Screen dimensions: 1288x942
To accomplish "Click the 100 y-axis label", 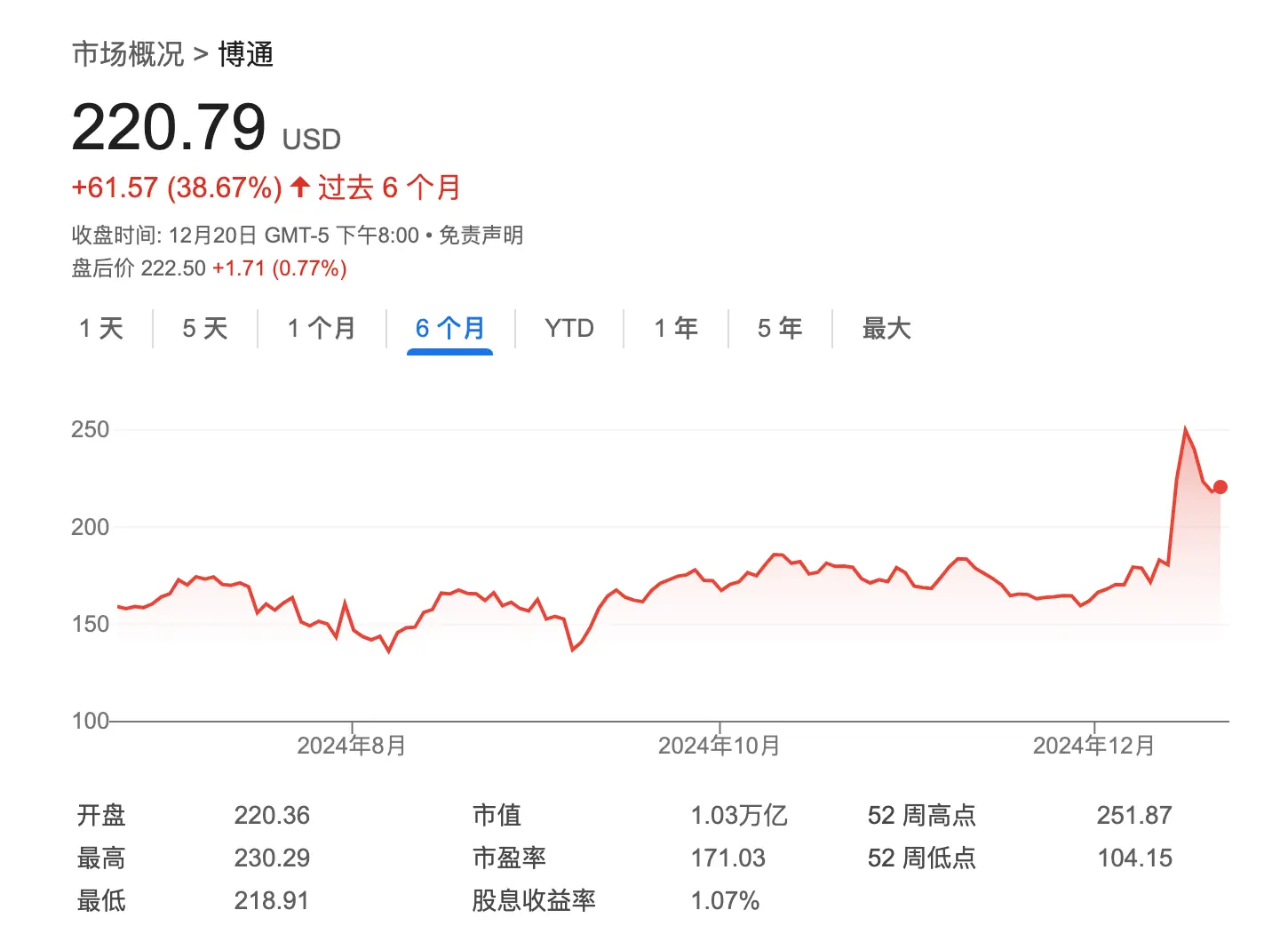I will (90, 721).
